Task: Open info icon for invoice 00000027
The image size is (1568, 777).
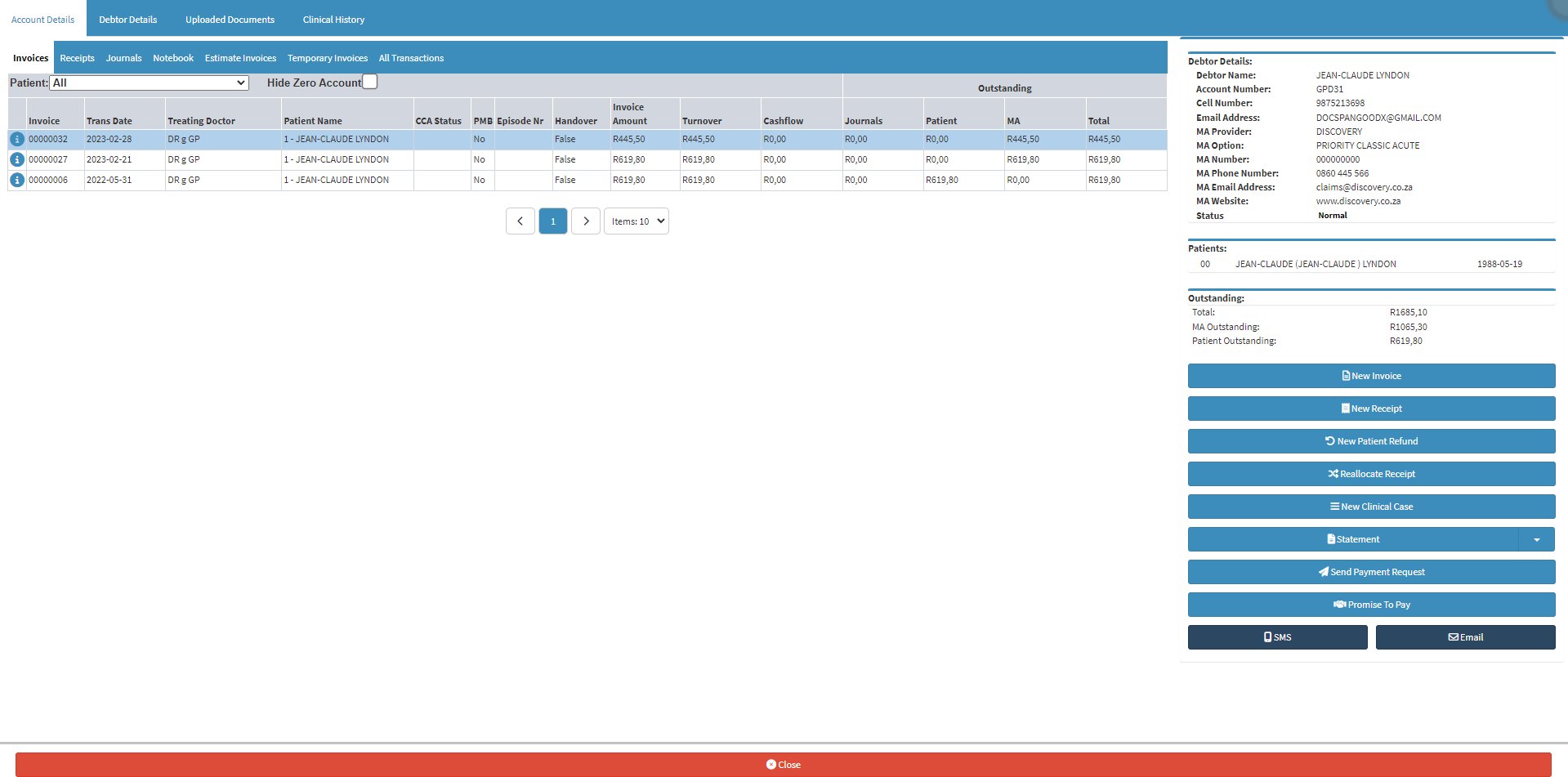Action: click(x=17, y=160)
